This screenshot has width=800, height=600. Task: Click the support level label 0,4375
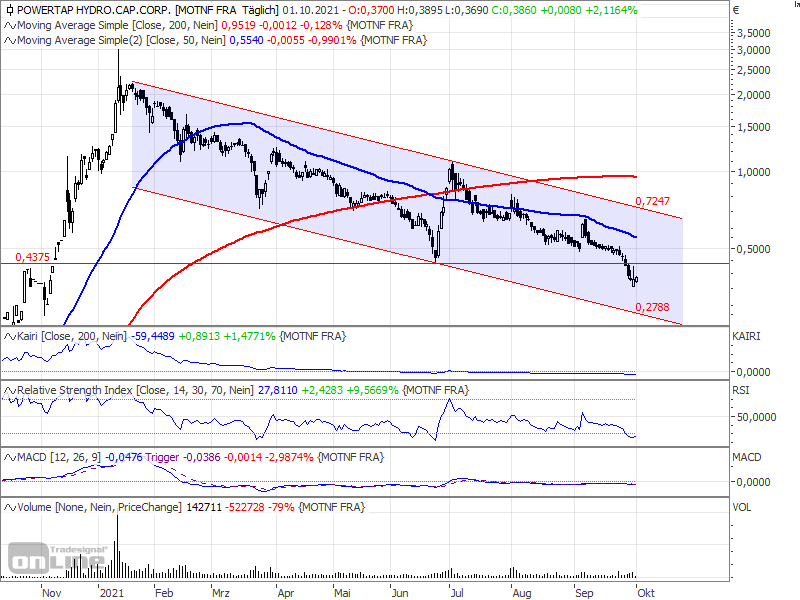coord(33,257)
